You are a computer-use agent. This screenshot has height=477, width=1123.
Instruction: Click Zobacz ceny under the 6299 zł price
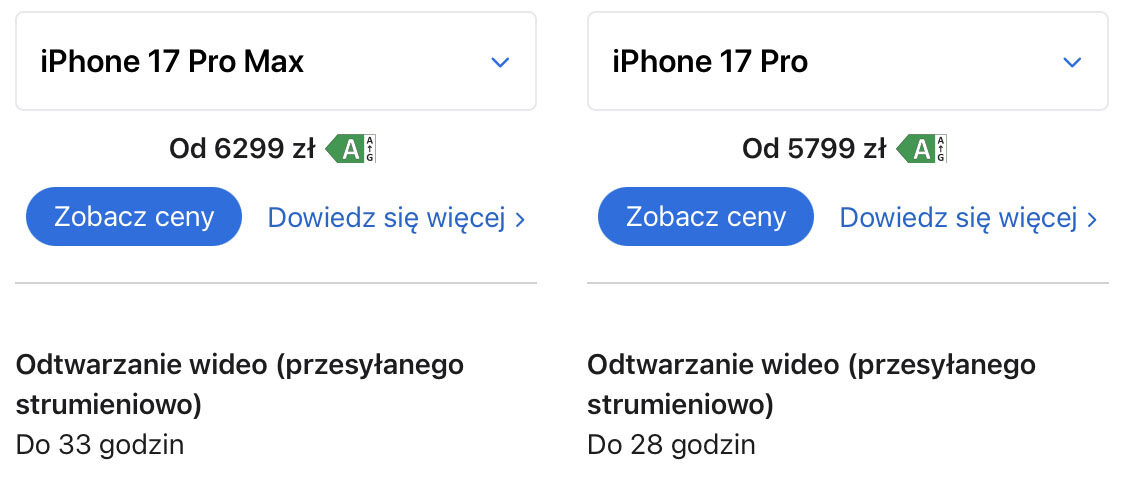[134, 216]
